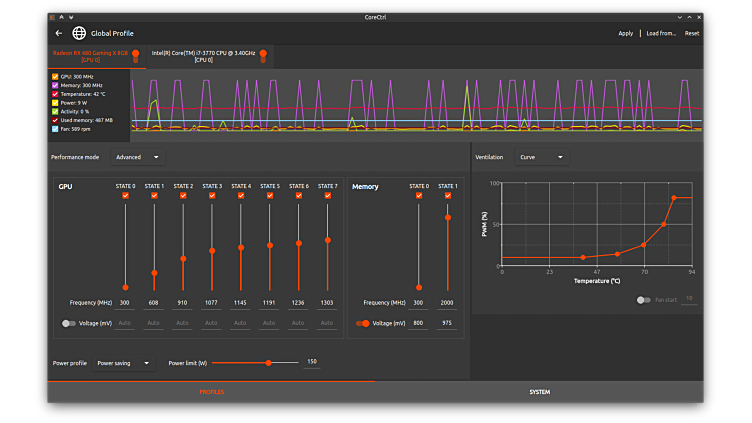Click the back arrow icon
Image resolution: width=752 pixels, height=423 pixels.
click(59, 33)
